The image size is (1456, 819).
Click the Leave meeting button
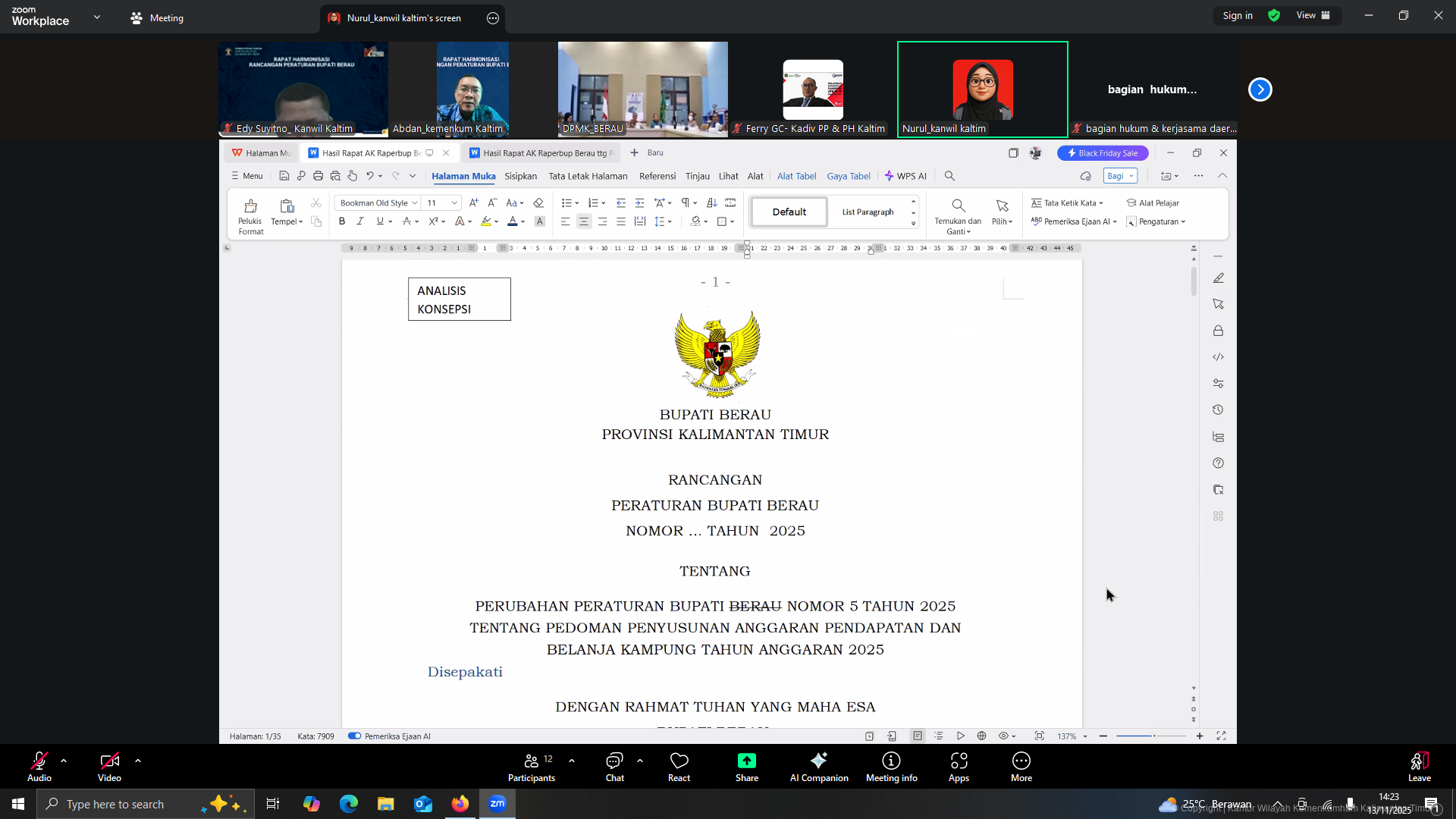click(1419, 765)
